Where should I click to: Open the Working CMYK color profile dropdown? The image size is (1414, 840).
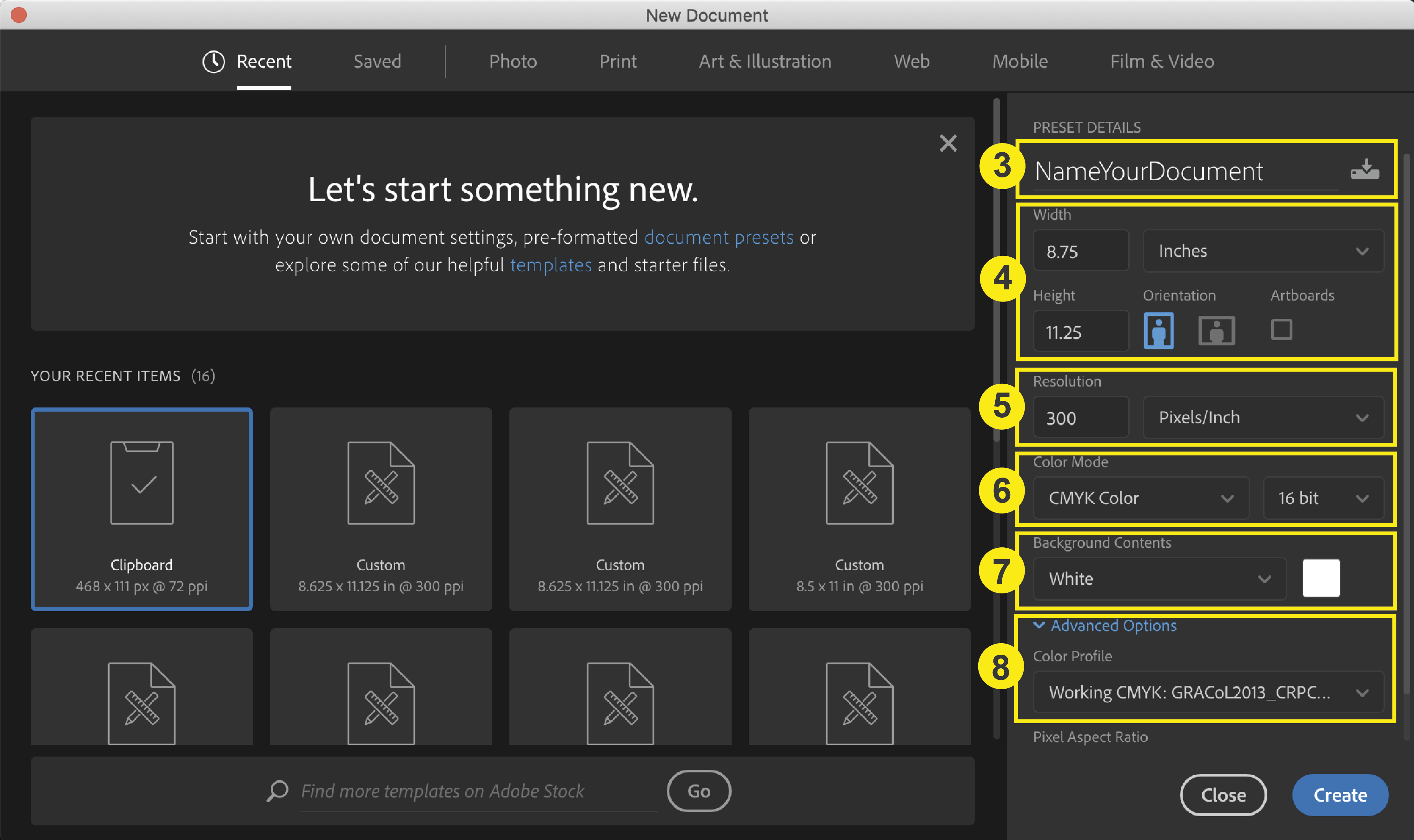tap(1209, 692)
